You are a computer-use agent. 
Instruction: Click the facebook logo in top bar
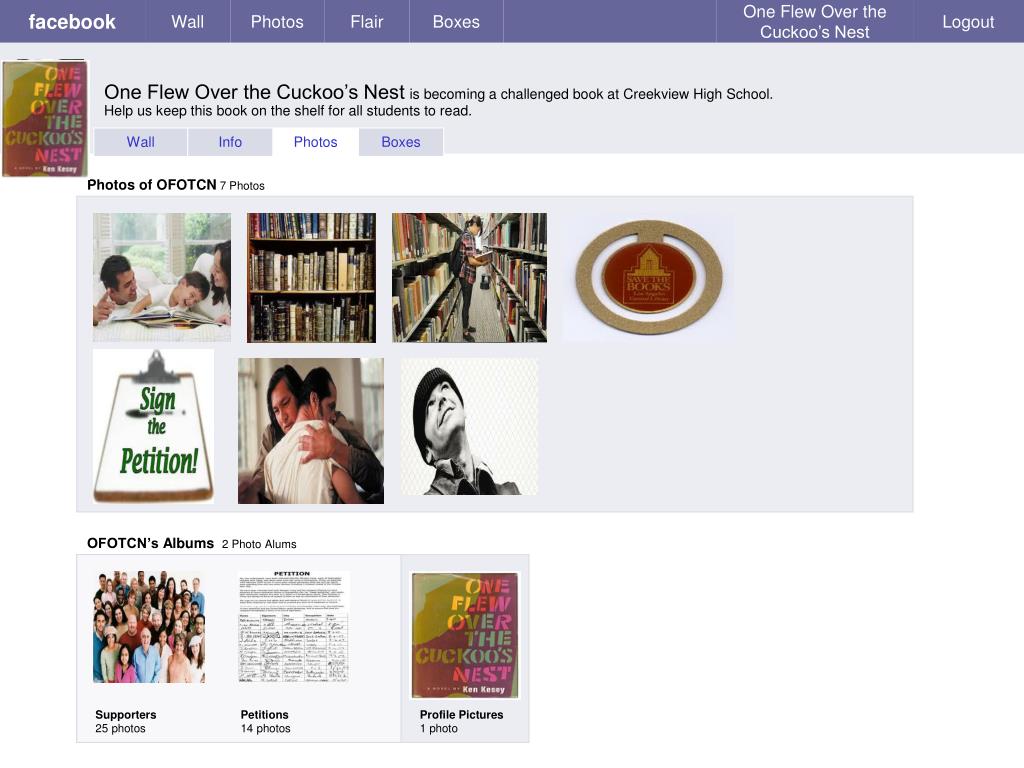[72, 22]
